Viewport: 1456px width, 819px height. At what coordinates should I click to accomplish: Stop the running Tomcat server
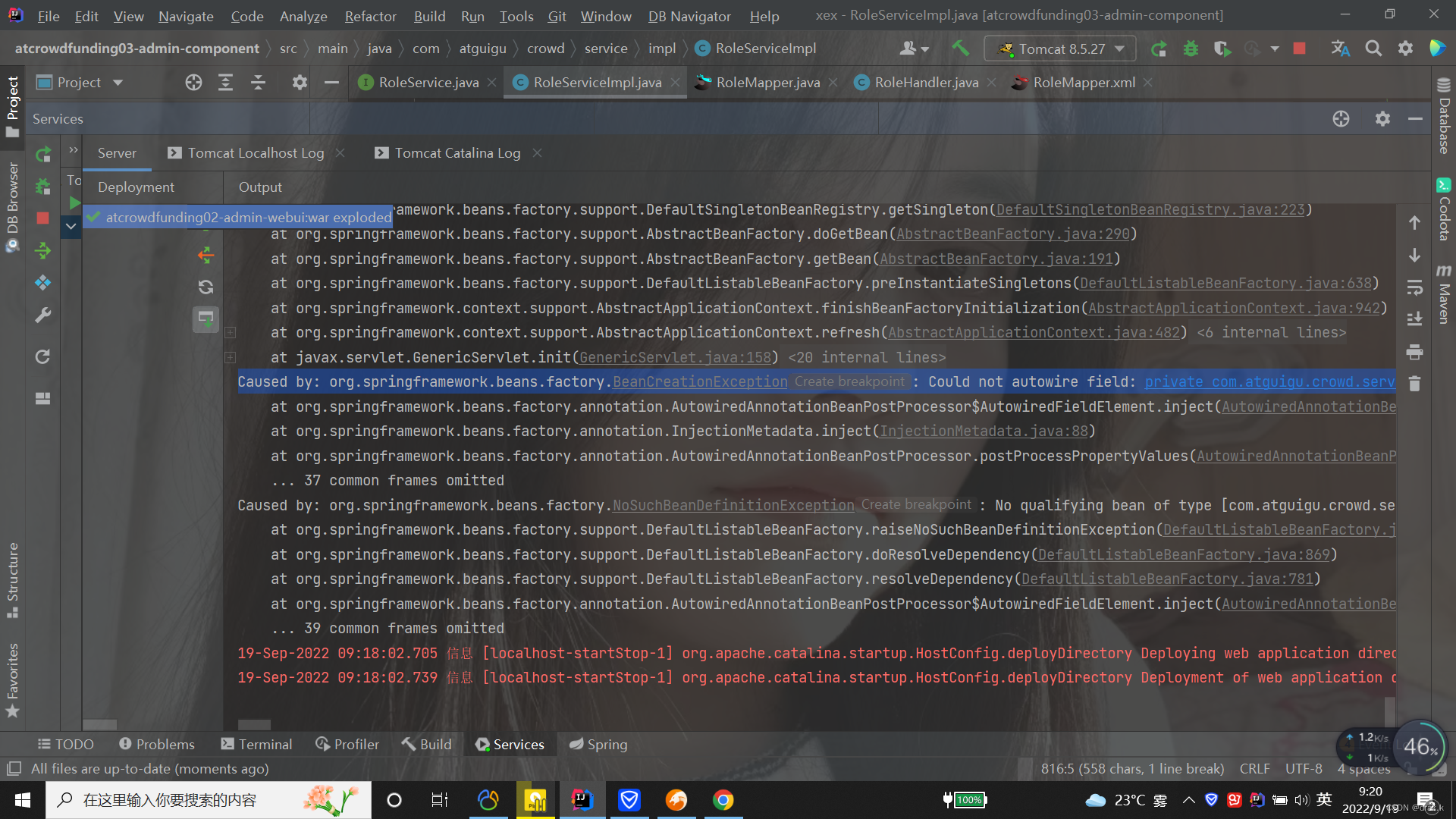1299,49
